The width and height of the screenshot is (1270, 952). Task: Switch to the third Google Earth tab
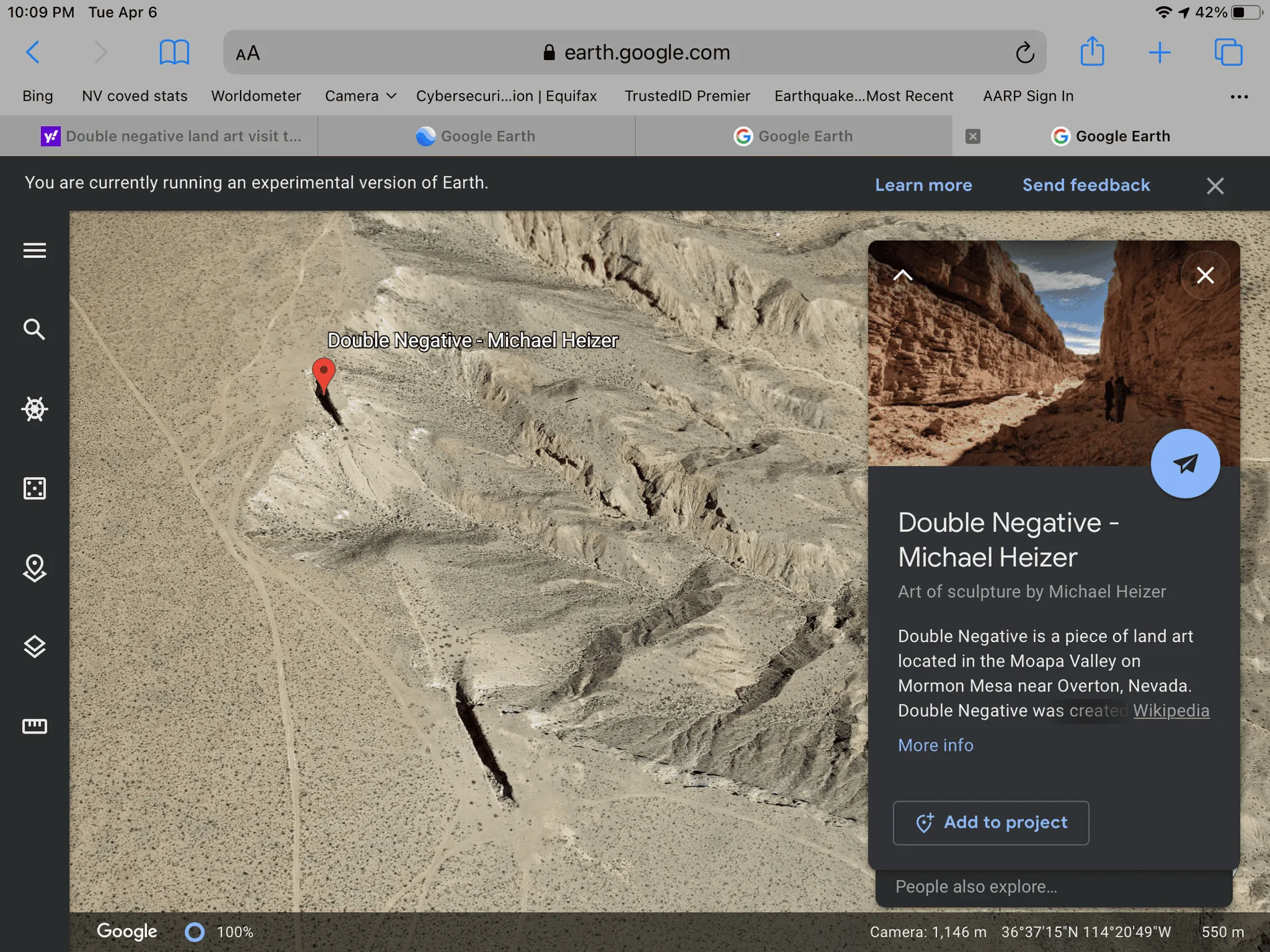tap(793, 136)
